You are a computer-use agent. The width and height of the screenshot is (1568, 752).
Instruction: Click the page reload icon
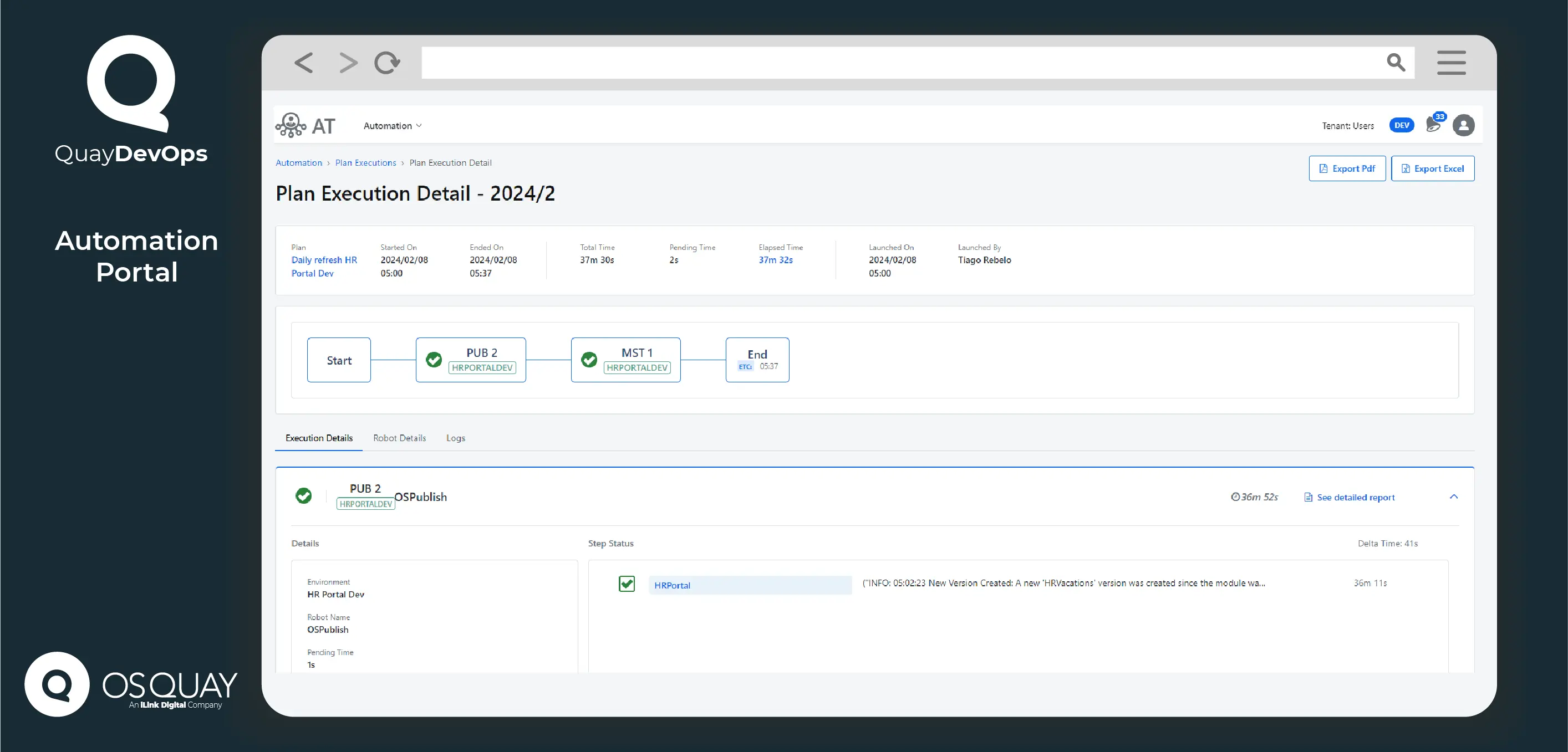(x=386, y=63)
